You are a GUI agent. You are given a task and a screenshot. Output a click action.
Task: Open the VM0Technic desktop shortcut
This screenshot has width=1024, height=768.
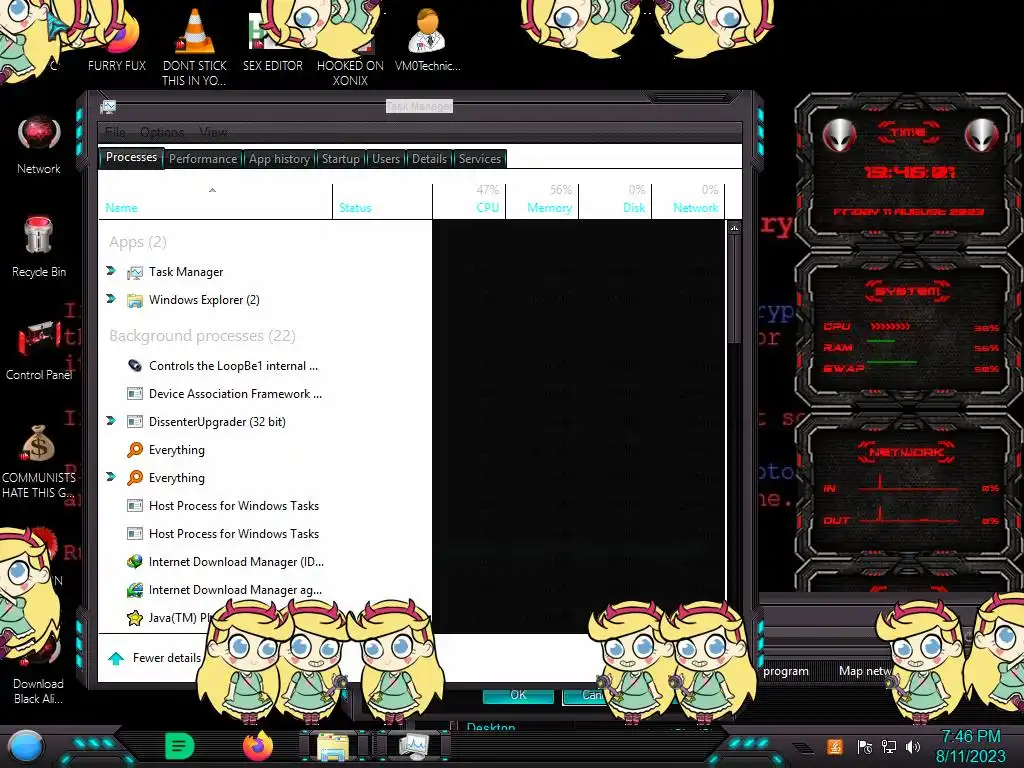pos(426,31)
